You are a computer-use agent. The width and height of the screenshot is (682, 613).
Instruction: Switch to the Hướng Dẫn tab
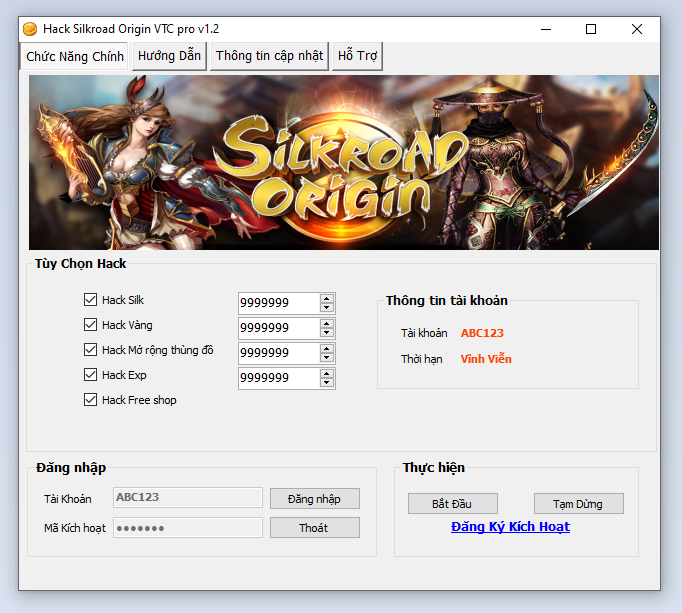170,56
